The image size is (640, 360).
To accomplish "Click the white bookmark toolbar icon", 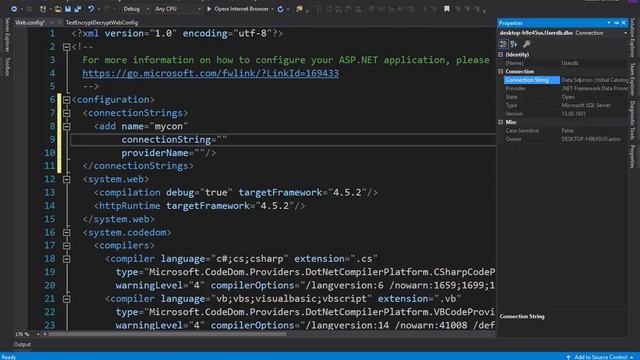I will click(x=447, y=9).
